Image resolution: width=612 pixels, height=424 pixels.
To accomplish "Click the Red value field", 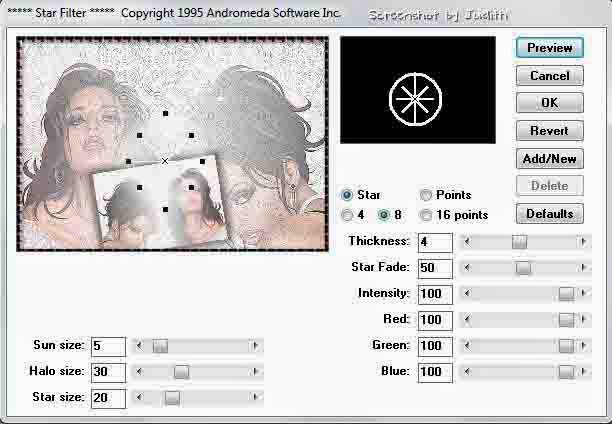I will pyautogui.click(x=435, y=320).
